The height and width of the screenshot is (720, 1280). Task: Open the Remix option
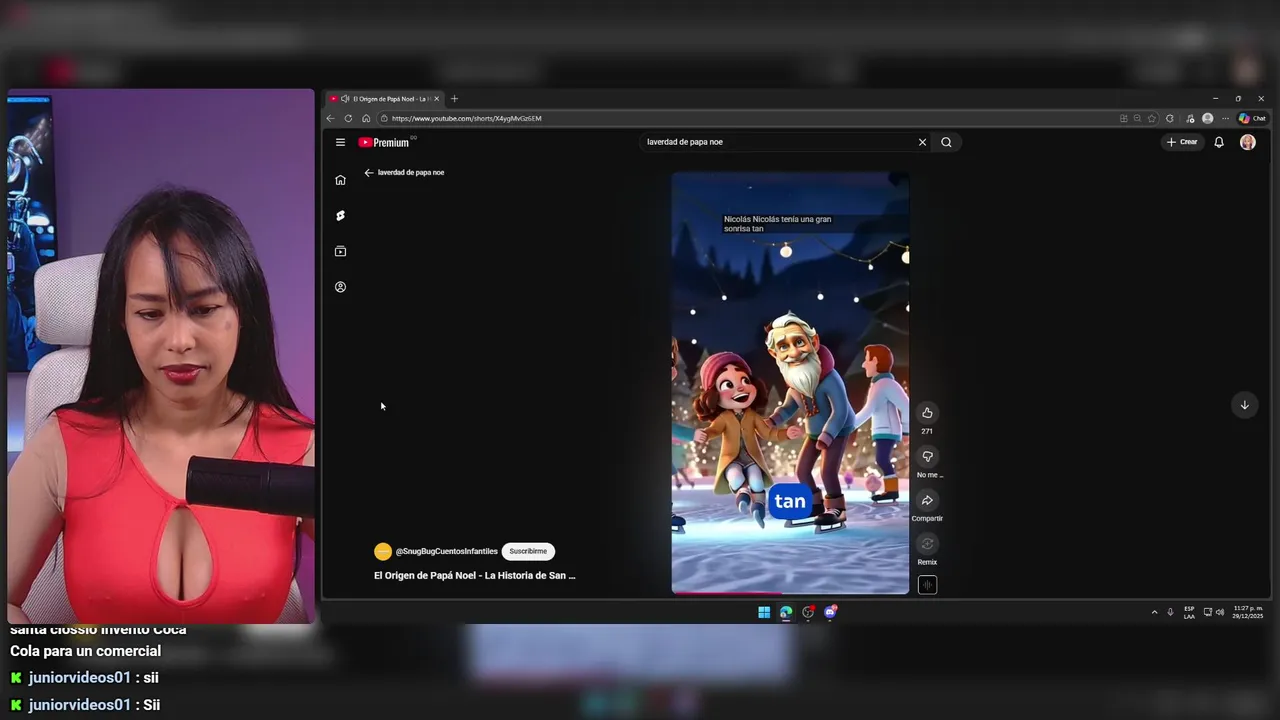927,544
